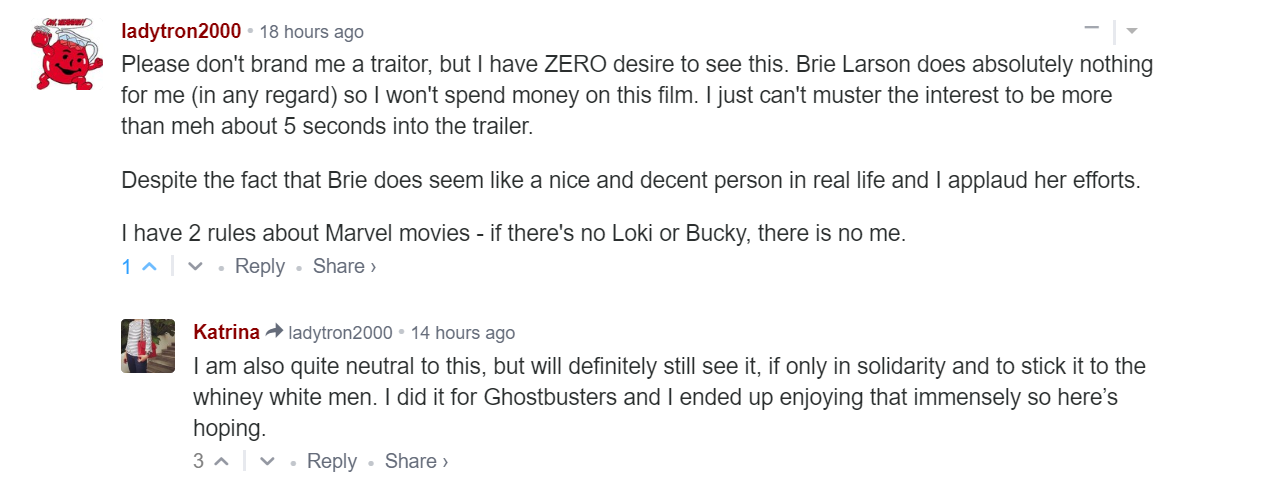Open ladytron2000's username profile link
Viewport: 1268px width, 491px height.
point(181,31)
